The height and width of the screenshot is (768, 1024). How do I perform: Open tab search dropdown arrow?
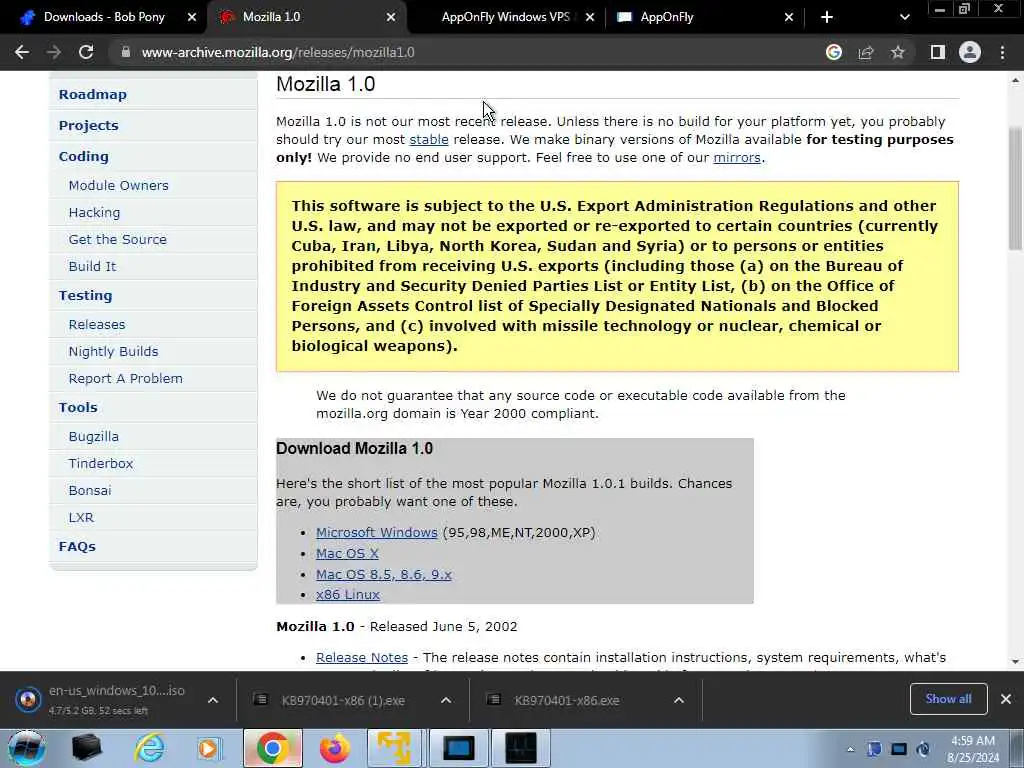(904, 17)
